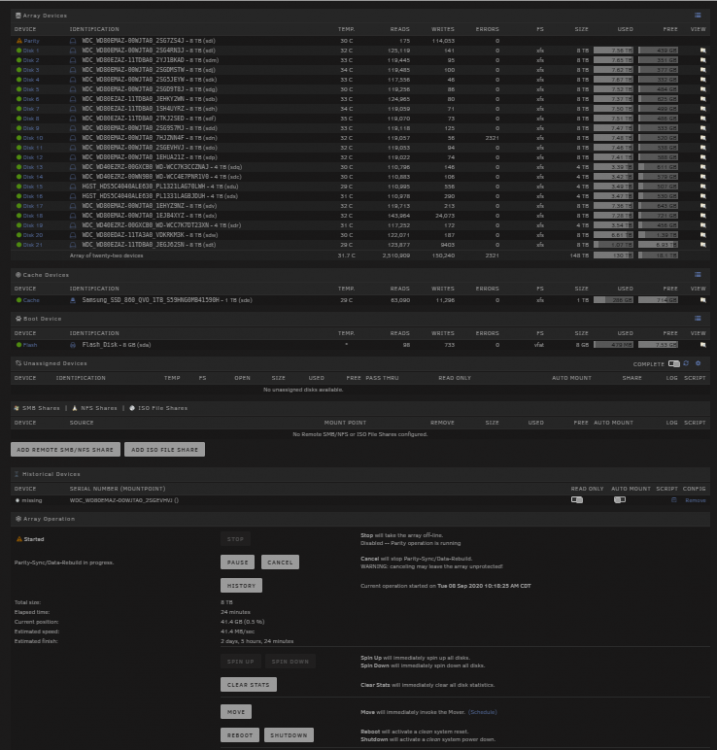Image resolution: width=717 pixels, height=750 pixels.
Task: Browse the Cache SSD using its view icon
Action: 703,300
